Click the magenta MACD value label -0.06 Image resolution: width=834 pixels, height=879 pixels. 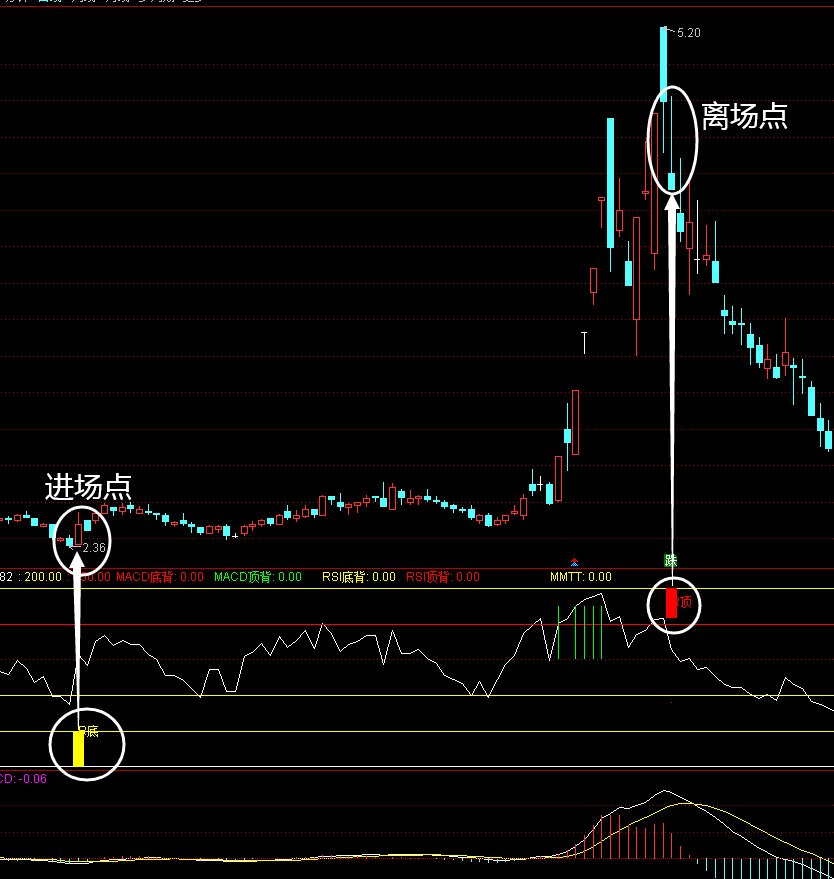[x=22, y=779]
